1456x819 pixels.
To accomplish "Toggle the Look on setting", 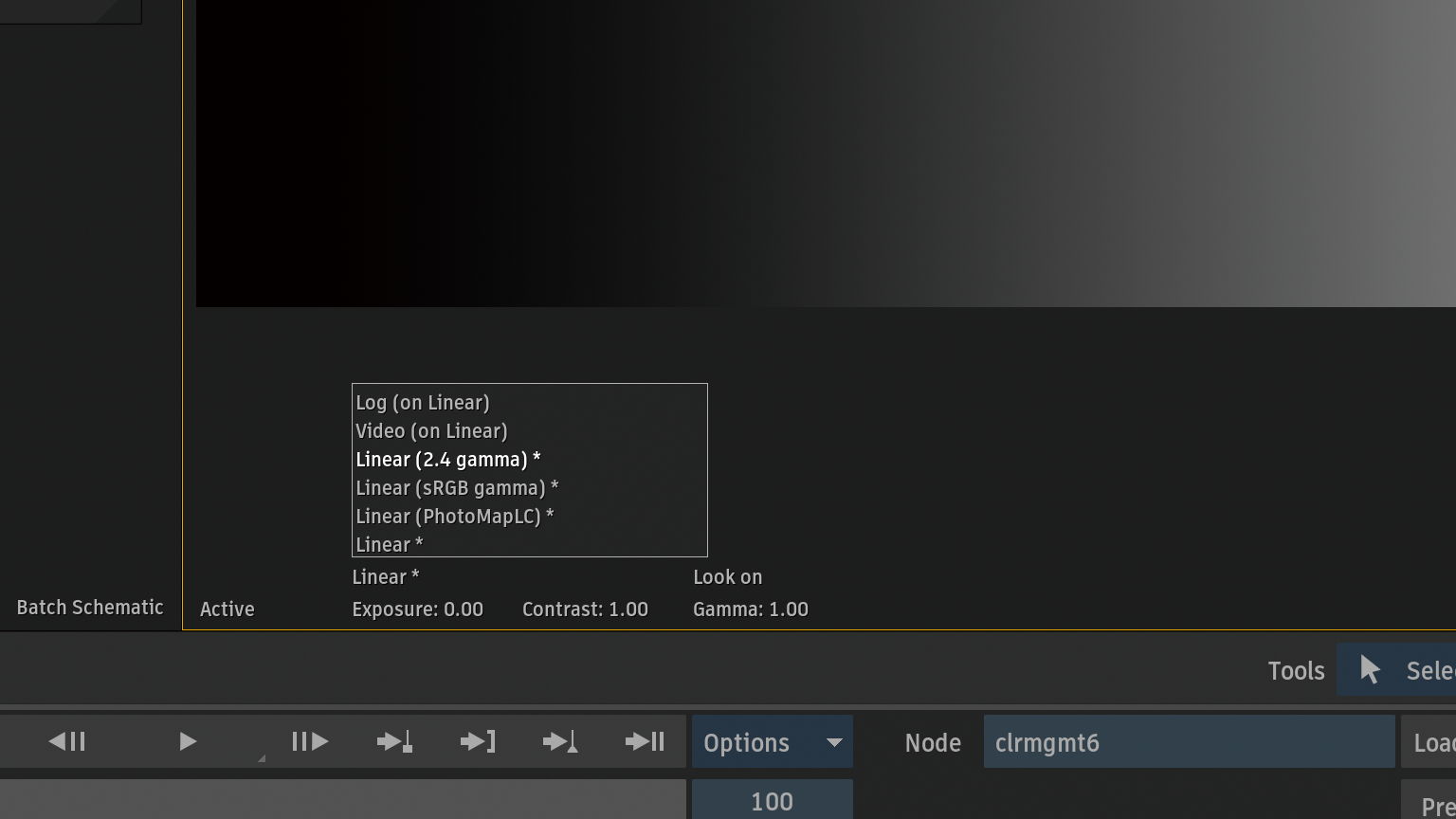I will 727,577.
